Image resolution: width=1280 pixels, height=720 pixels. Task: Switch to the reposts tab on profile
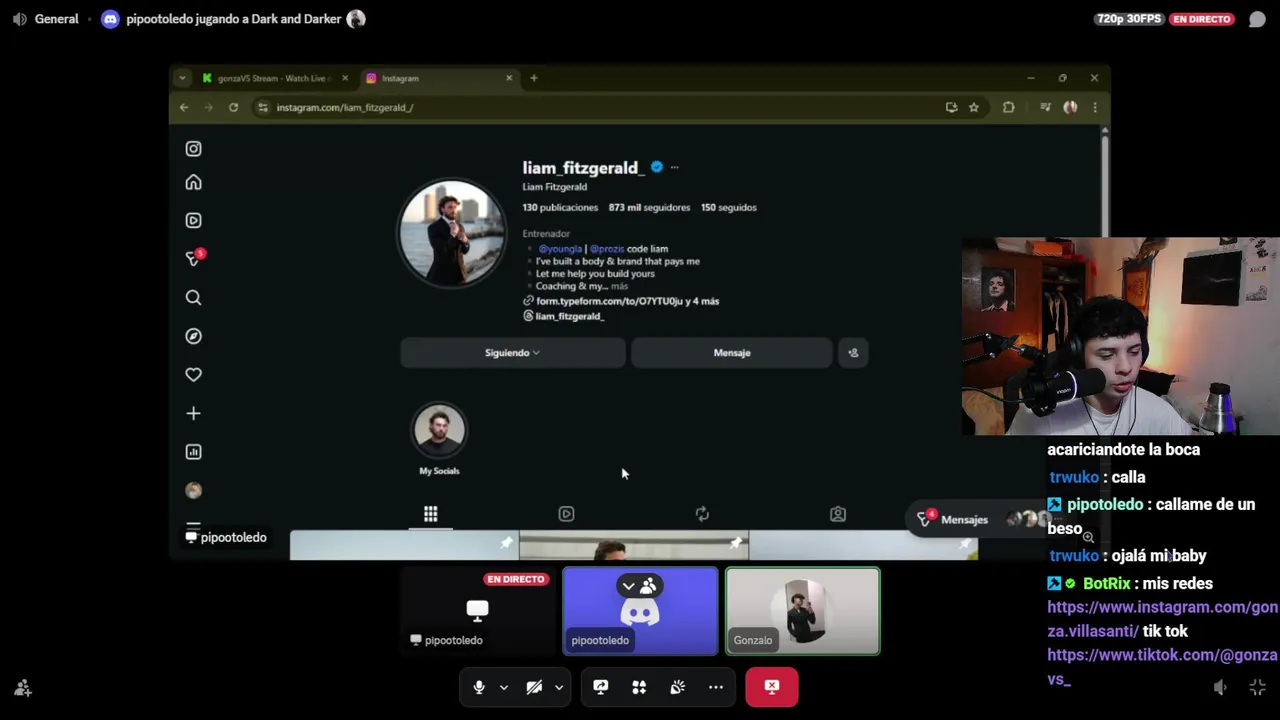(x=702, y=514)
